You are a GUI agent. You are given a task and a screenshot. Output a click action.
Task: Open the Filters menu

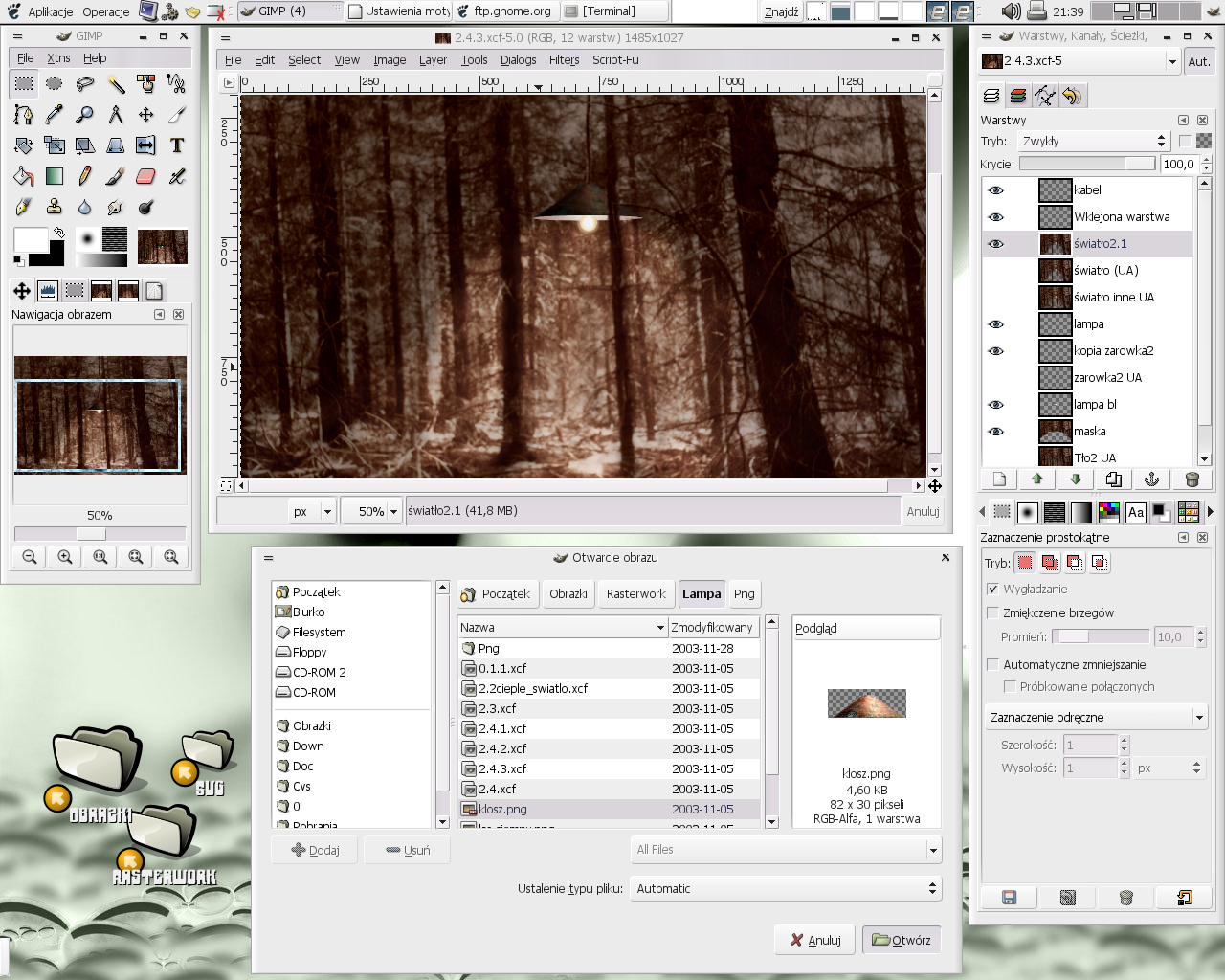pyautogui.click(x=564, y=59)
